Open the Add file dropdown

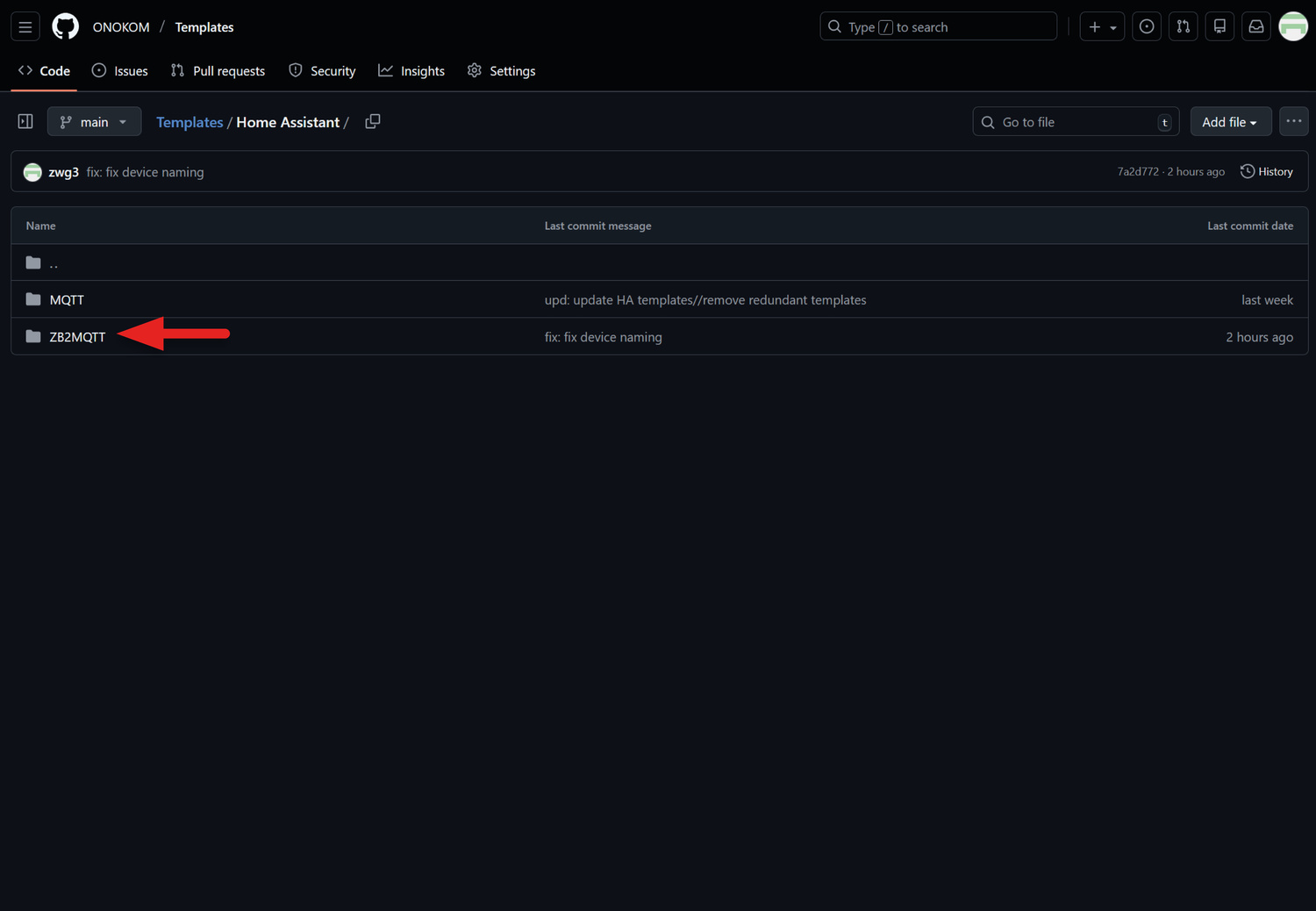[x=1231, y=122]
